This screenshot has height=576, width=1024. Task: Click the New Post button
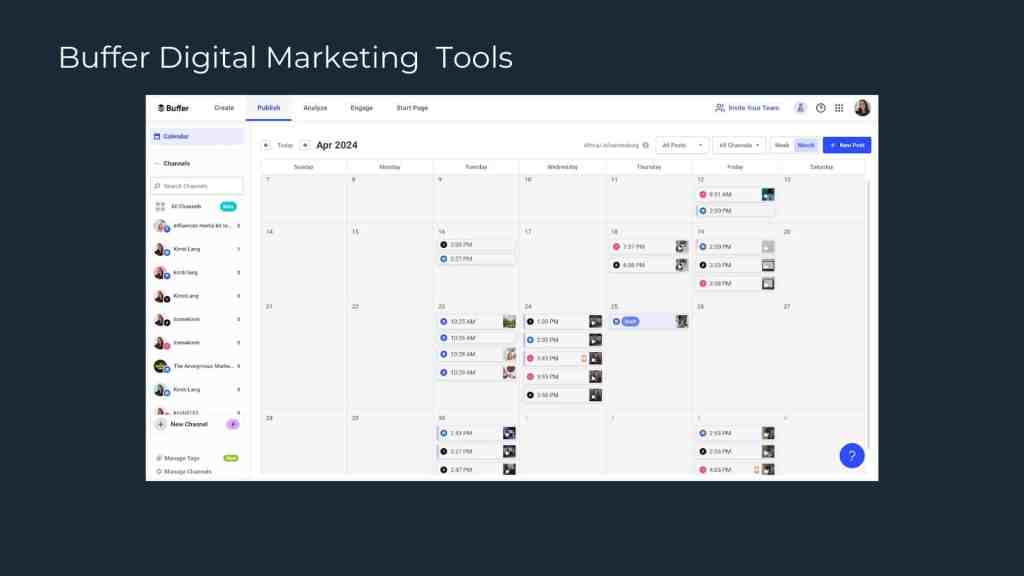[847, 145]
